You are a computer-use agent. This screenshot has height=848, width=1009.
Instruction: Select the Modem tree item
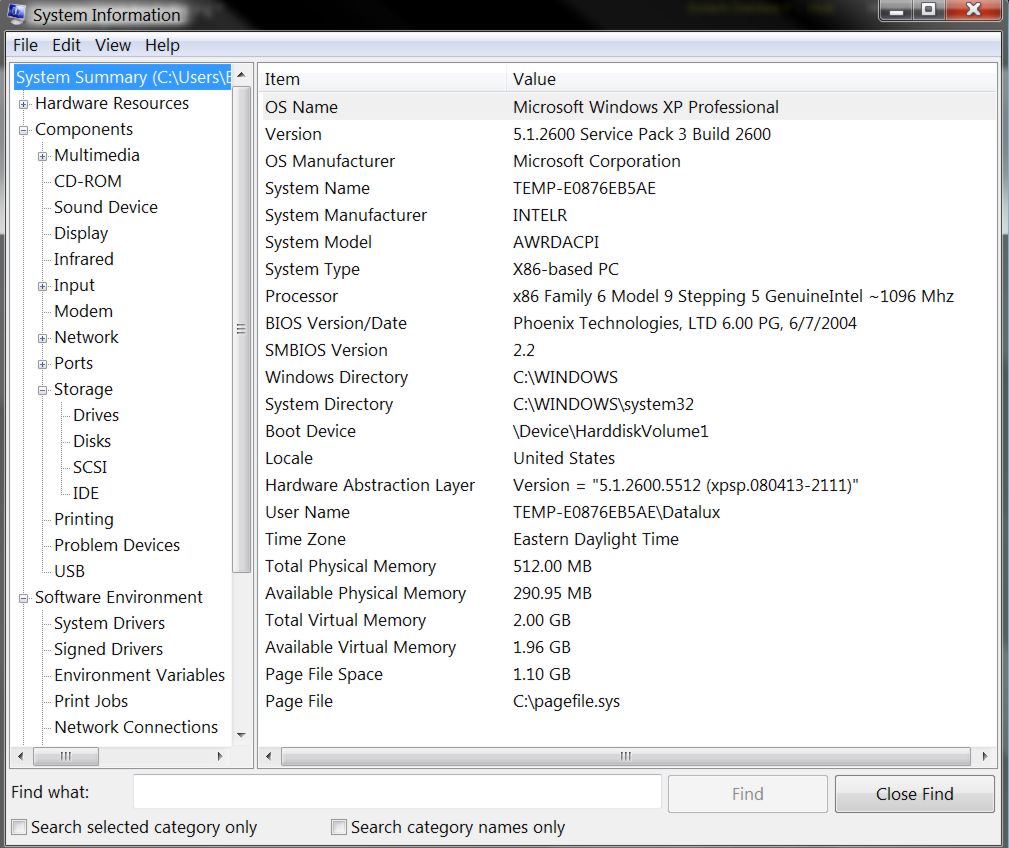(x=84, y=311)
